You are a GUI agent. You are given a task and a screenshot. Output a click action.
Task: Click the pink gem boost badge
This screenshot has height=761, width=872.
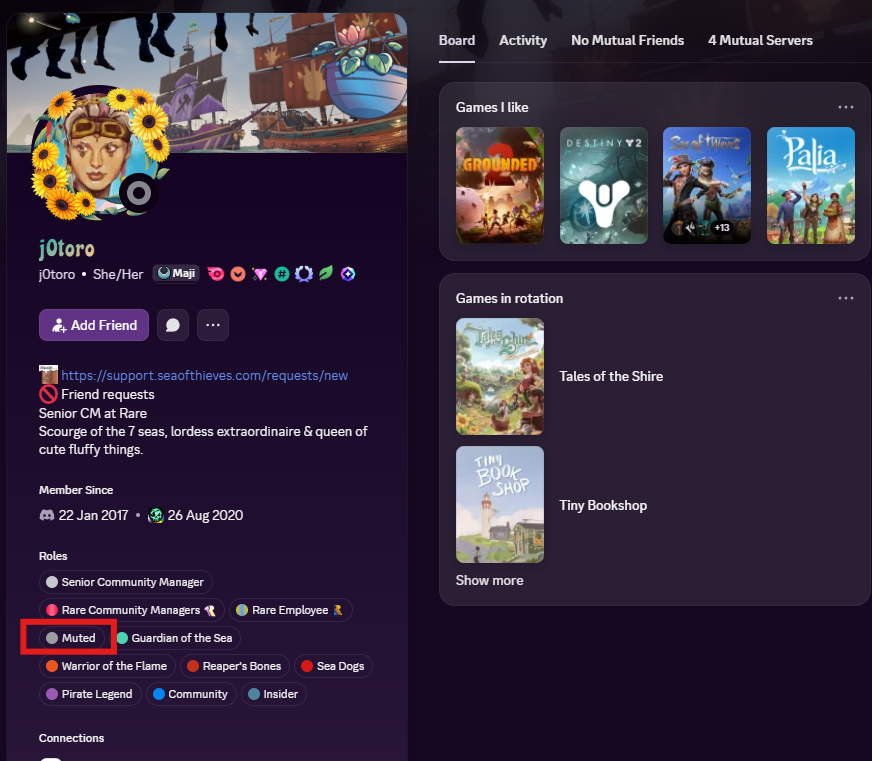[x=260, y=274]
